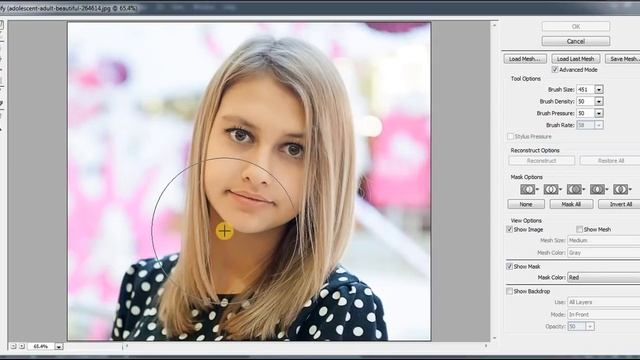The image size is (640, 360).
Task: Open the Brush Density slider arrow
Action: pos(599,101)
